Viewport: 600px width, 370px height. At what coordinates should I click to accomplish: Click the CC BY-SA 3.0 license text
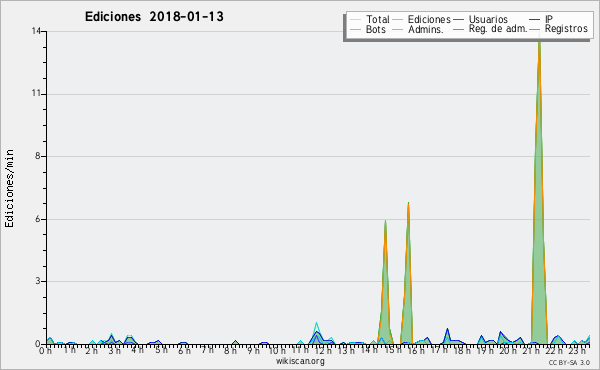click(569, 362)
